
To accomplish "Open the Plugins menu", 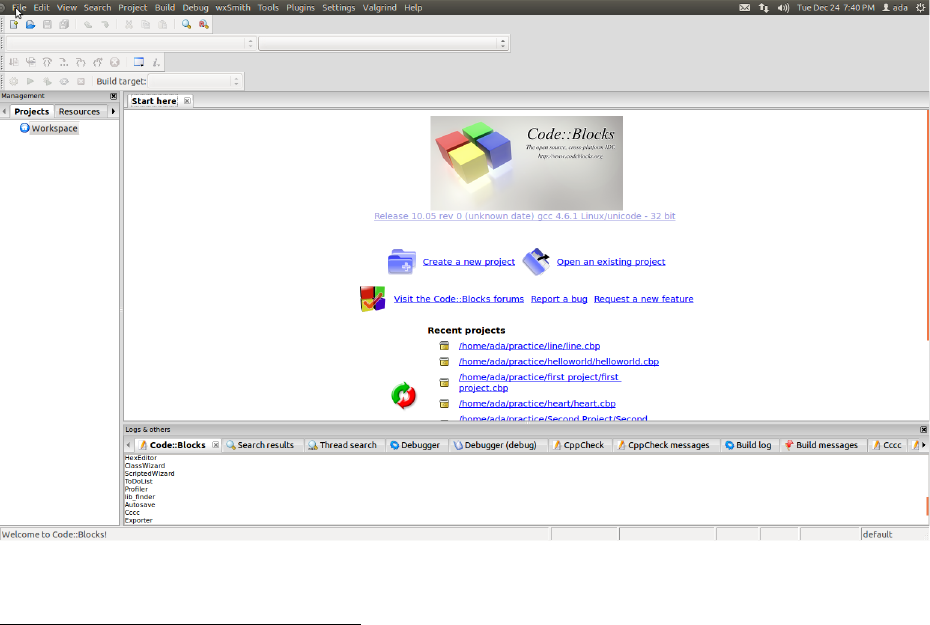I will click(x=300, y=8).
